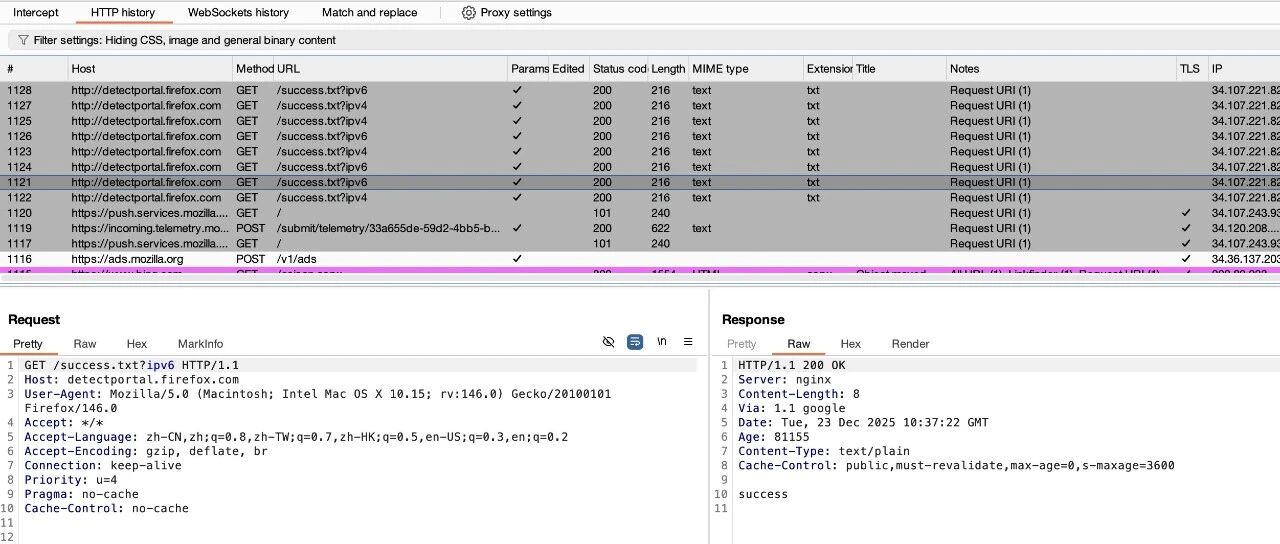Switch Request view to the Hex tab

coord(137,344)
